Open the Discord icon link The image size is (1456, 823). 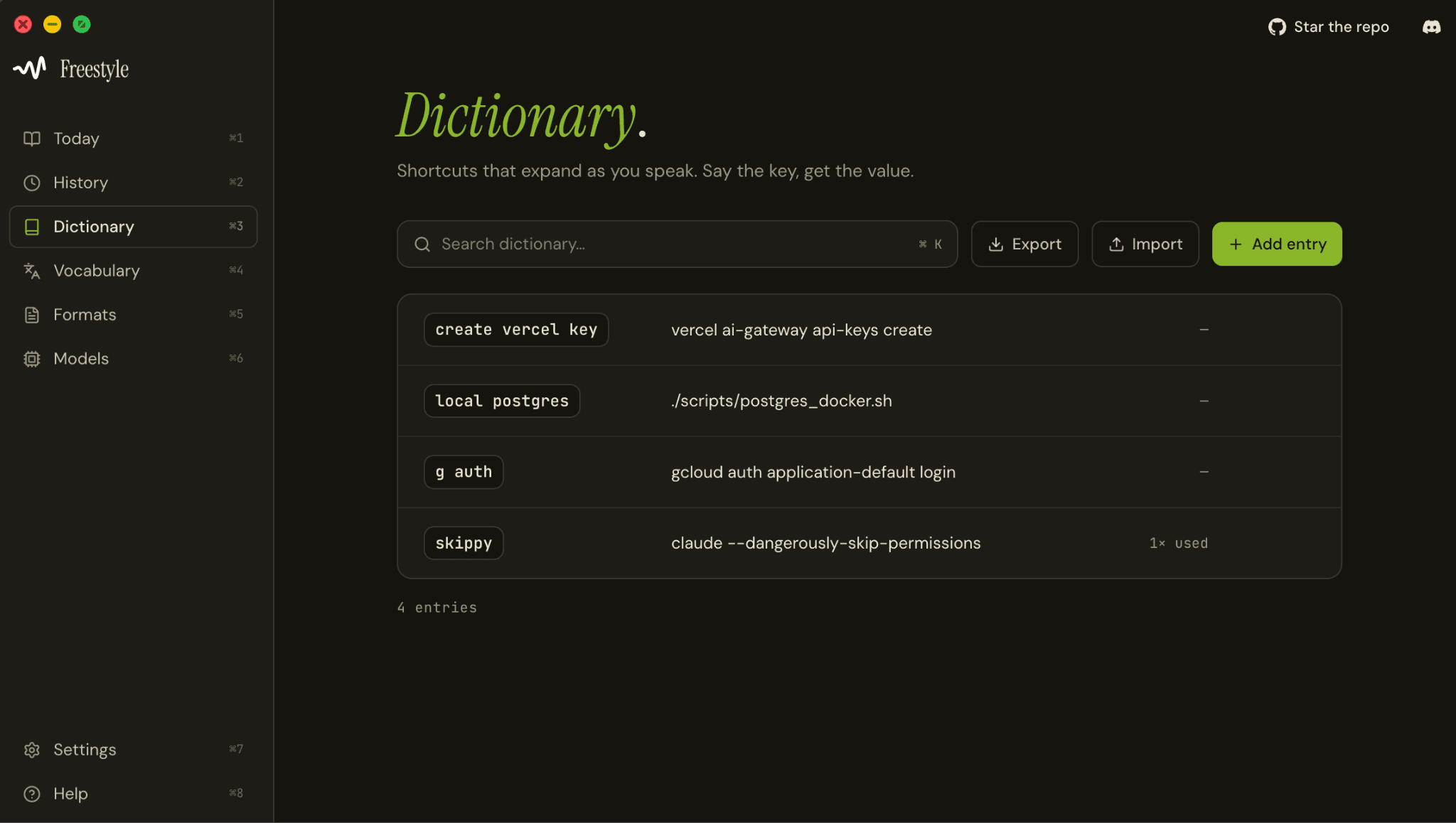tap(1431, 27)
